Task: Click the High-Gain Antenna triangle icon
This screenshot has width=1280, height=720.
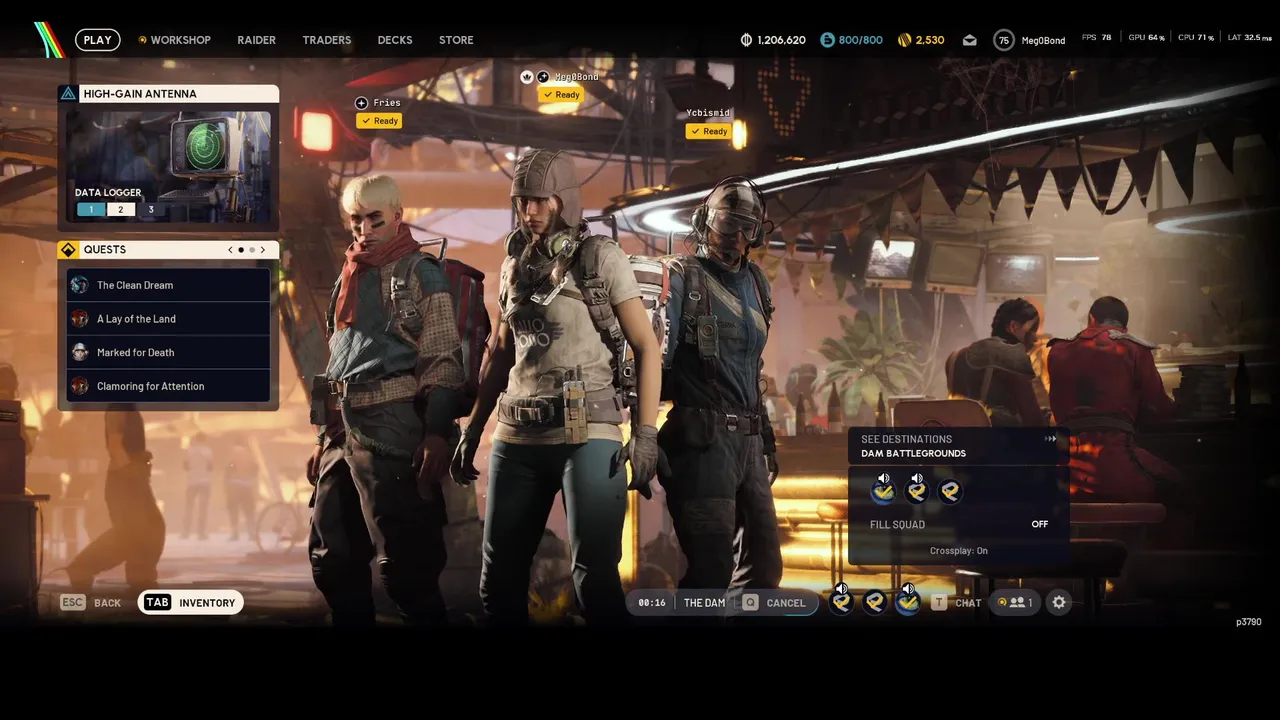Action: pyautogui.click(x=68, y=93)
